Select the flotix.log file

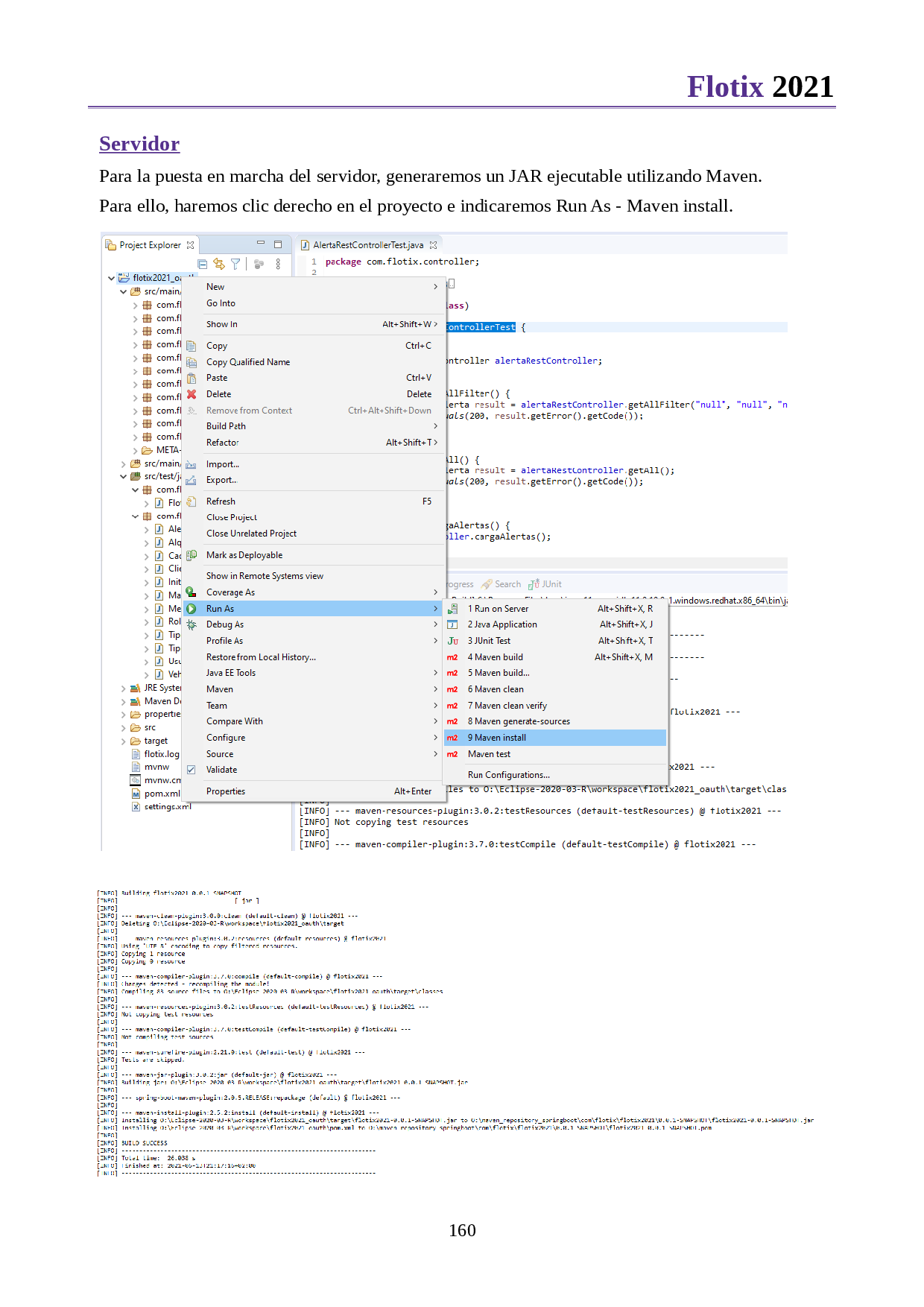point(155,754)
